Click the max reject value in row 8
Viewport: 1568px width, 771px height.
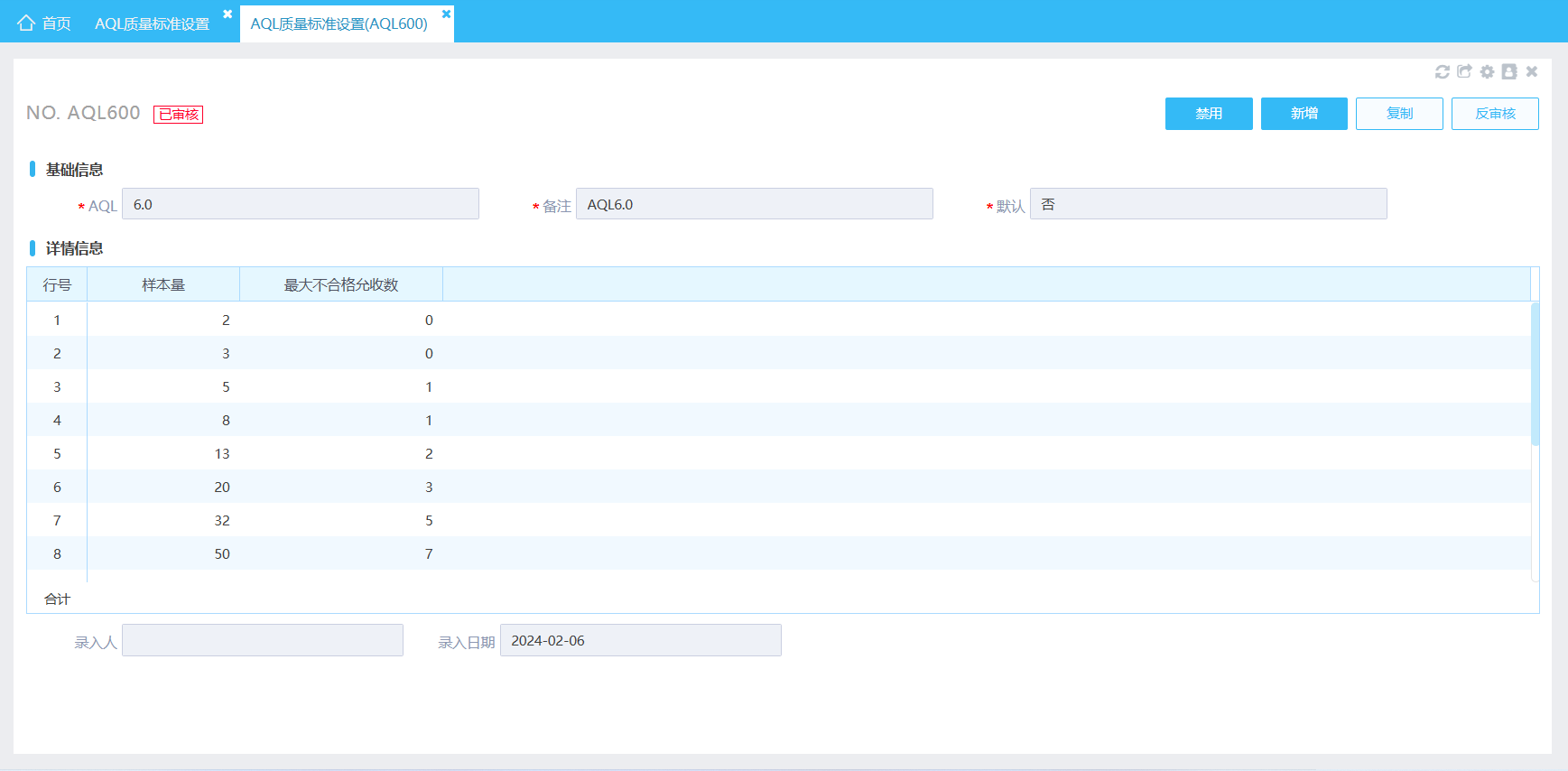(x=429, y=553)
